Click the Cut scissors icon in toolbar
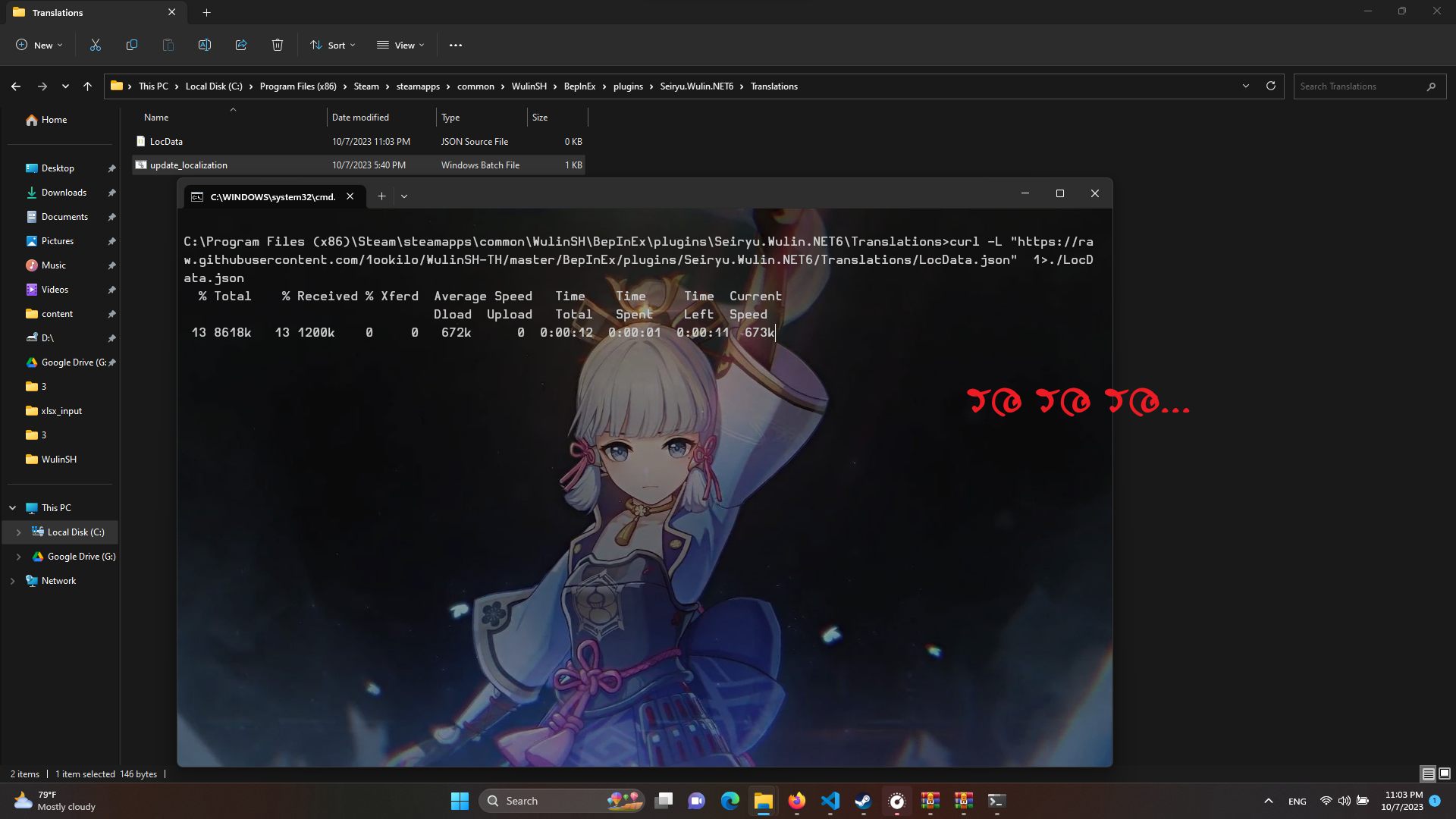This screenshot has height=819, width=1456. point(96,45)
